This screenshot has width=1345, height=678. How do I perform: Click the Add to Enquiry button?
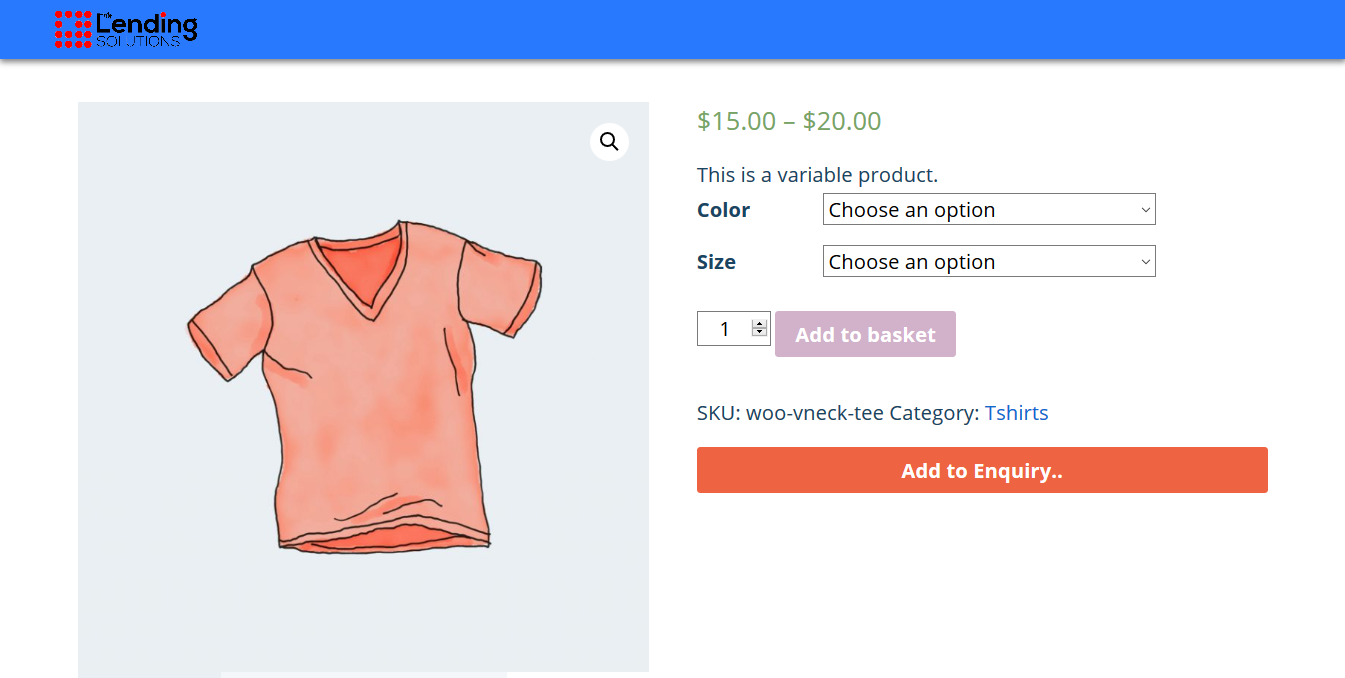981,470
